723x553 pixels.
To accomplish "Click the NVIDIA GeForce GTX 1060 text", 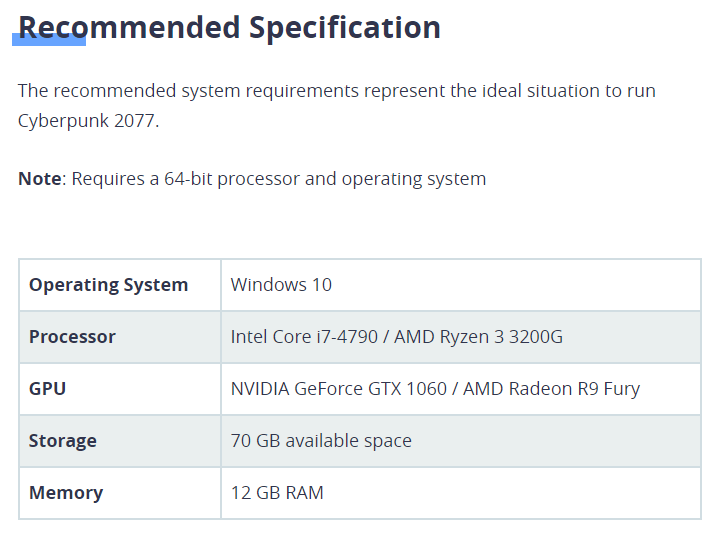I will click(x=339, y=389).
